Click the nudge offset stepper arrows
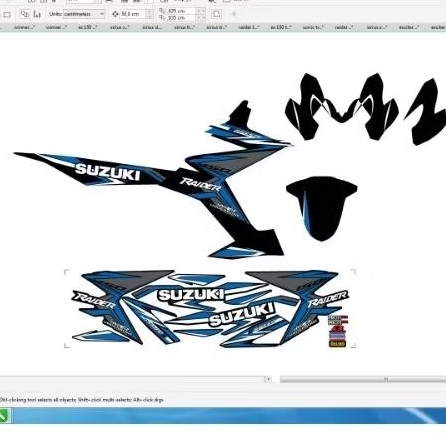The width and height of the screenshot is (446, 446). [x=150, y=14]
